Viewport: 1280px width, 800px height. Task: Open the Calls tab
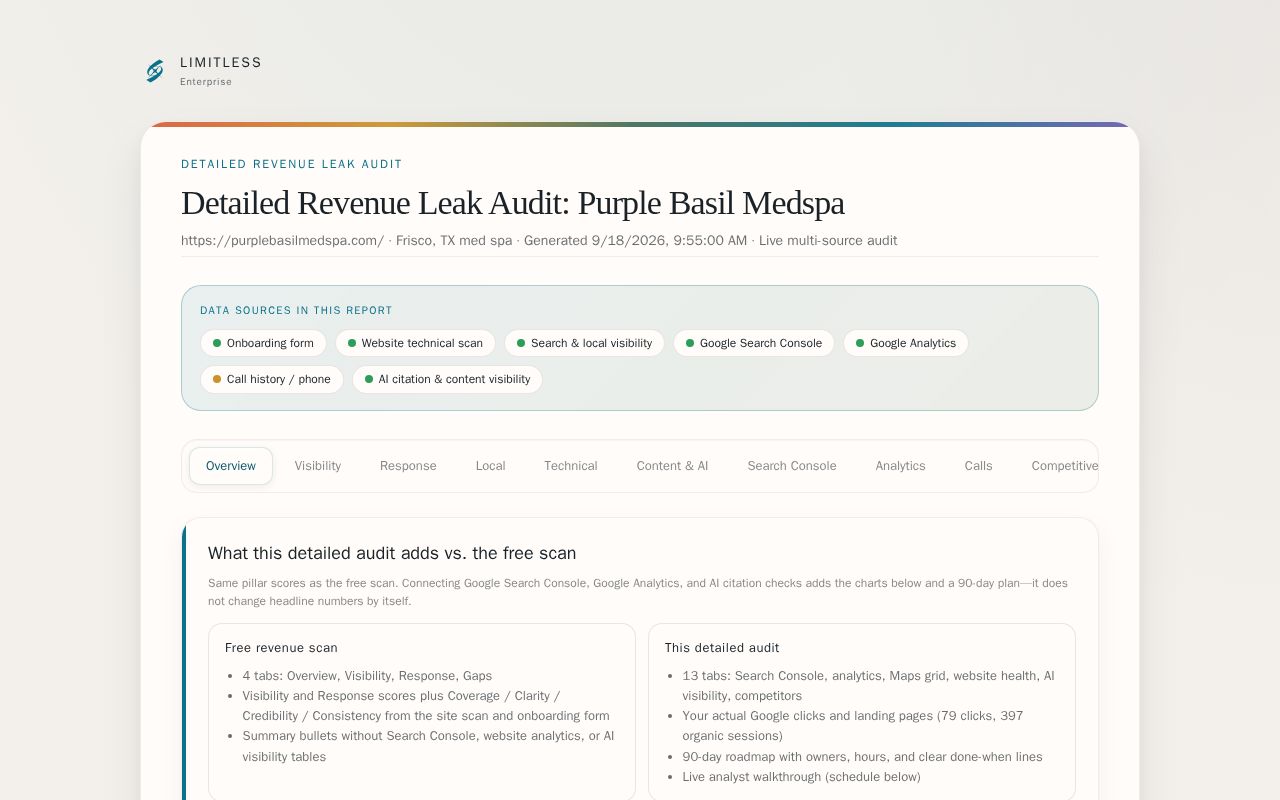[978, 466]
